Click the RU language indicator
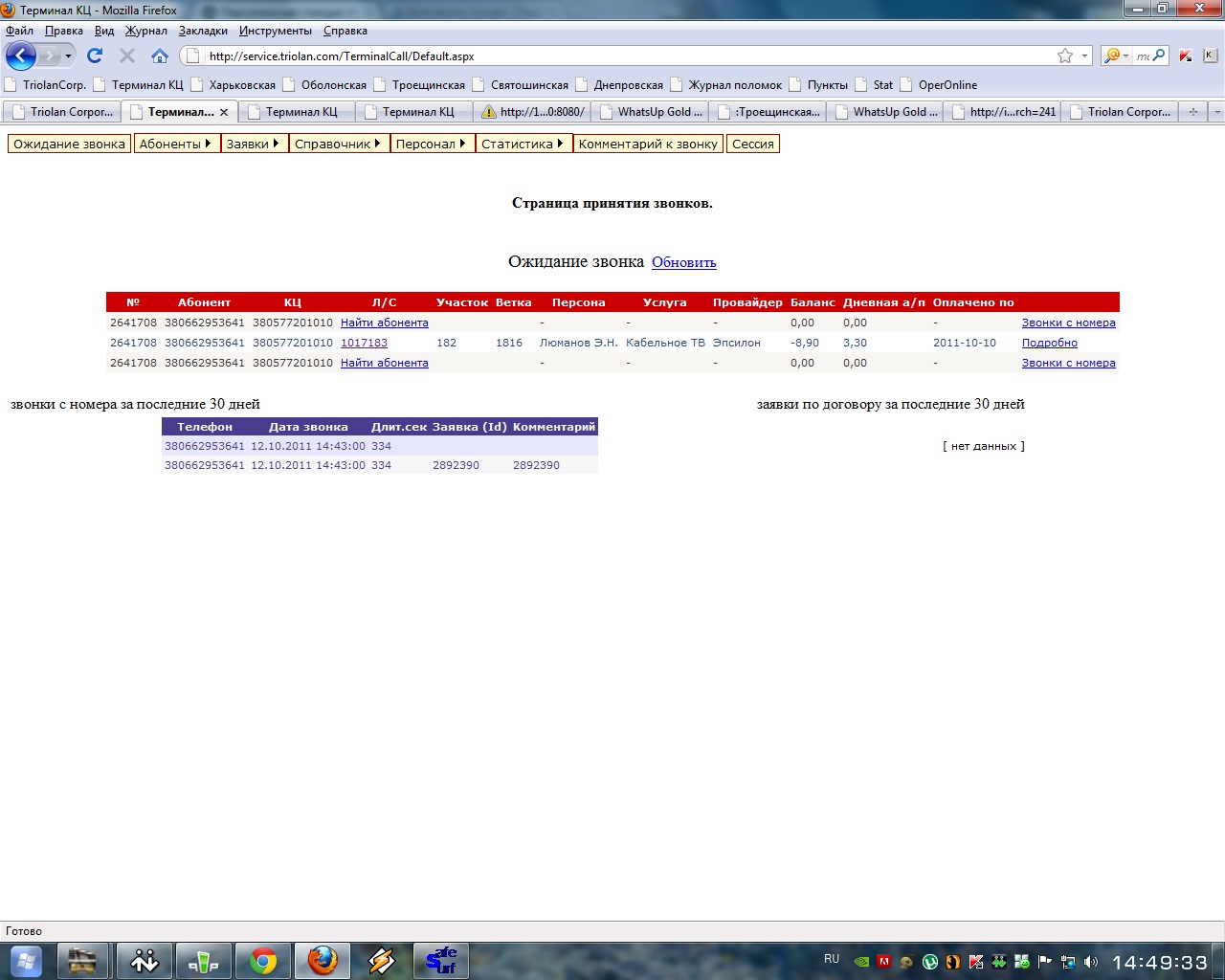 832,959
